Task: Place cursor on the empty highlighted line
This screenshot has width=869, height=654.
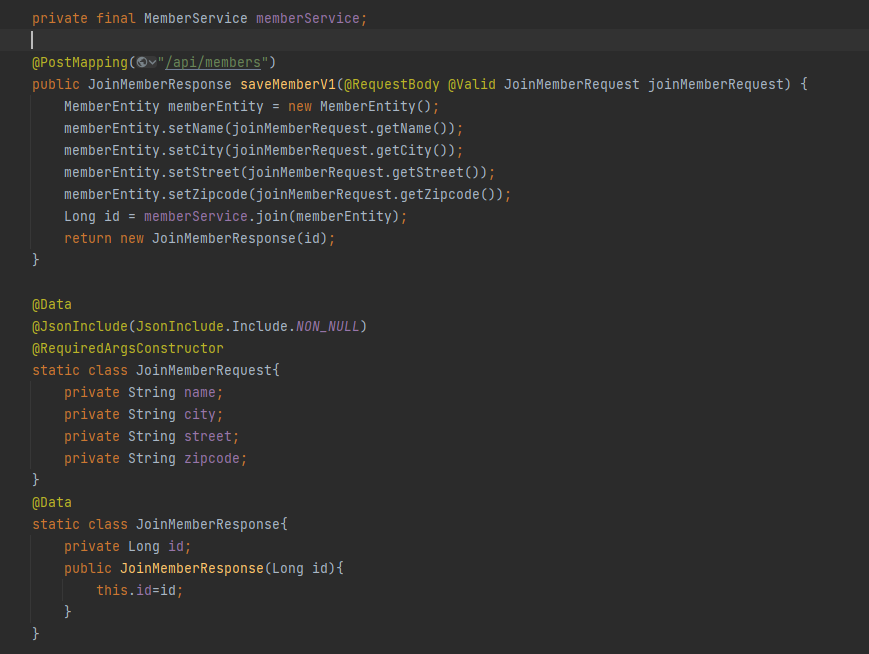Action: (x=434, y=40)
